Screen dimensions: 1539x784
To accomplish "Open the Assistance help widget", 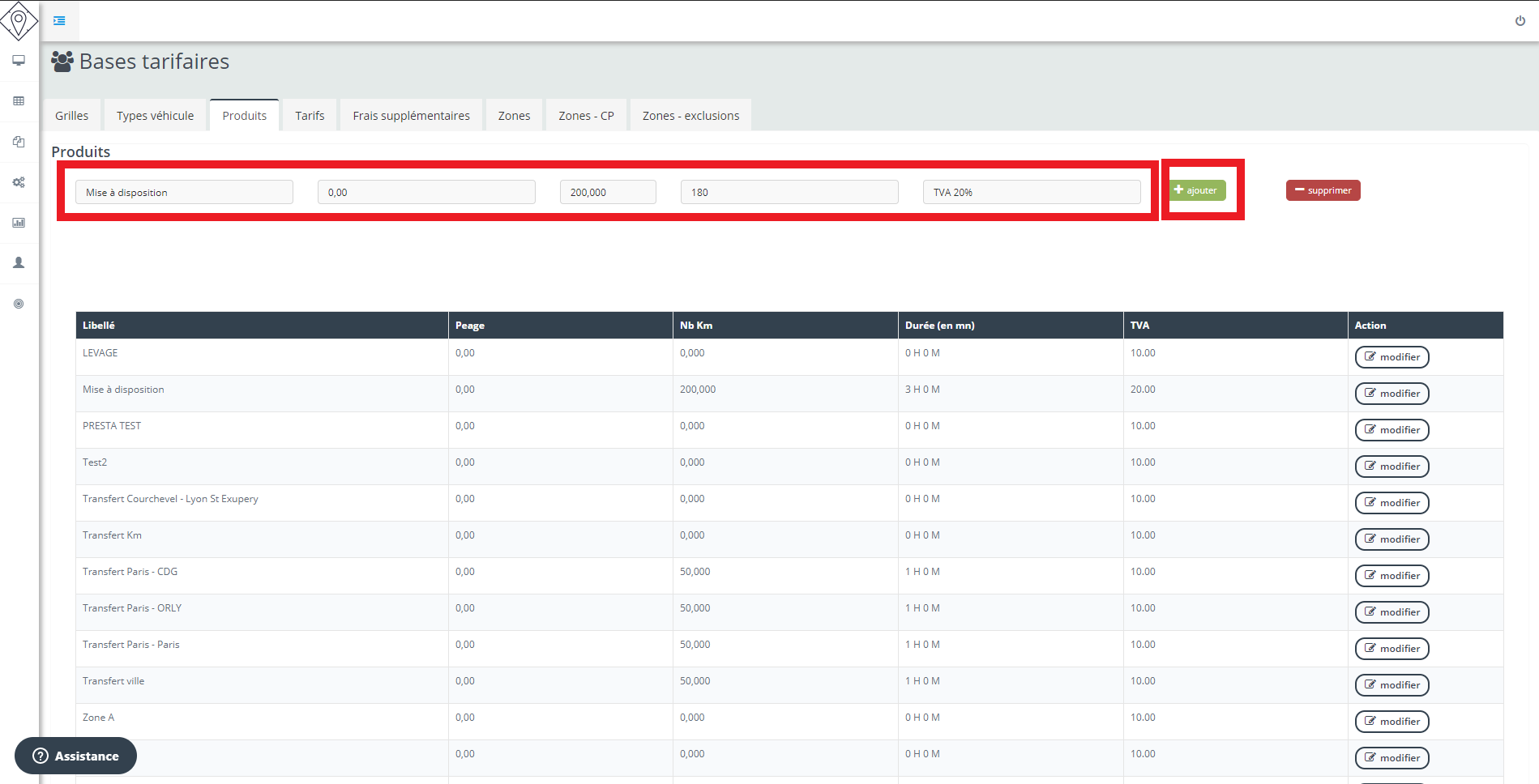I will coord(75,756).
